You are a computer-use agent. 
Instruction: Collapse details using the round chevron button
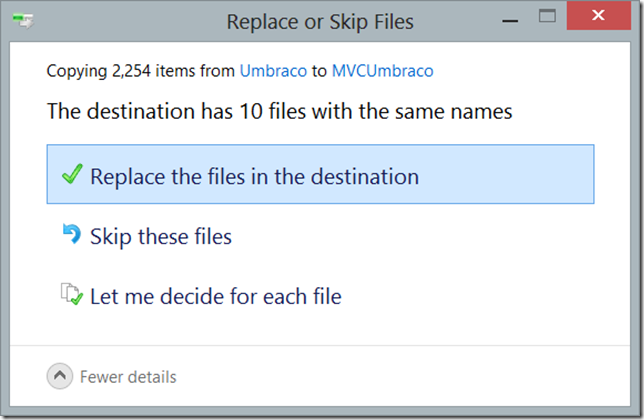click(x=60, y=376)
